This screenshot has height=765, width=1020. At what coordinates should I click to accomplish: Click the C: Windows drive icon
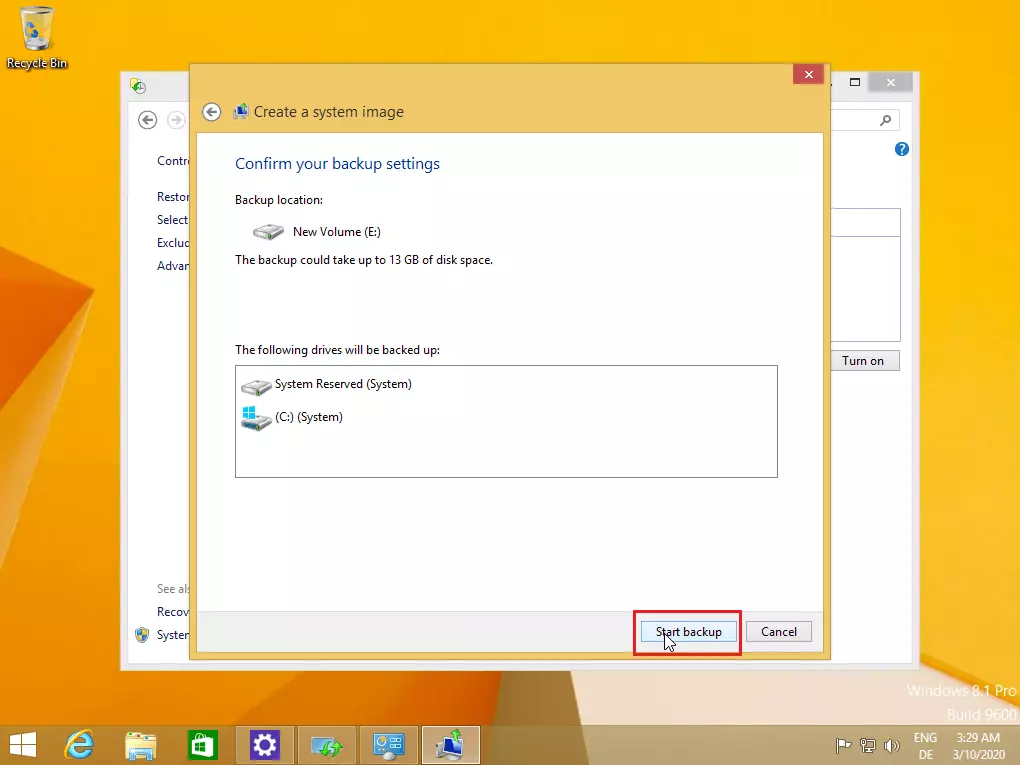click(256, 419)
